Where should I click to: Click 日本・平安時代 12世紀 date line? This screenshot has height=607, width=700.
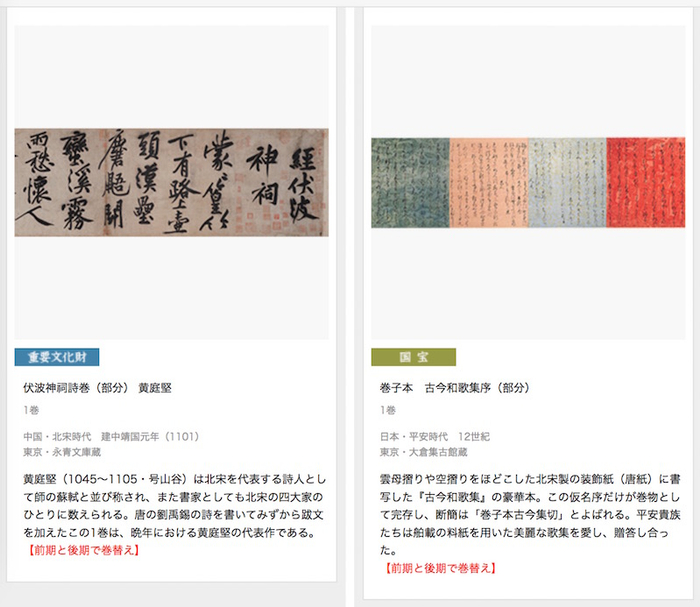click(435, 437)
